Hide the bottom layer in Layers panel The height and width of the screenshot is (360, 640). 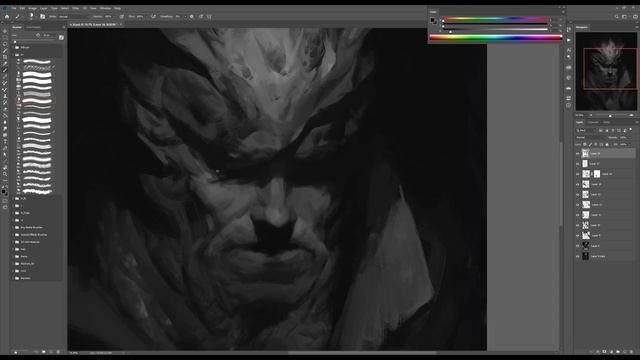pyautogui.click(x=578, y=256)
